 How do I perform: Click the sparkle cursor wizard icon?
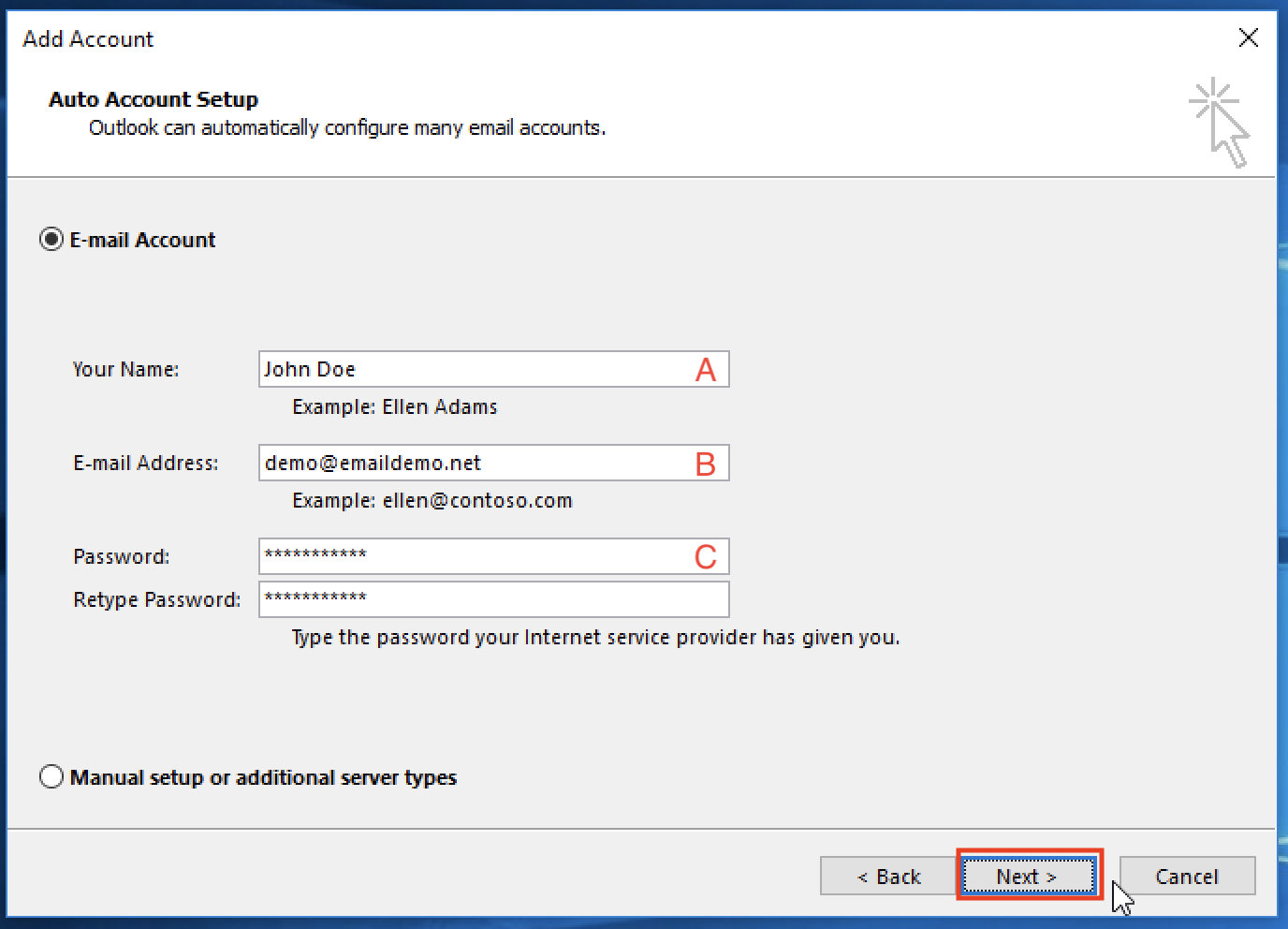point(1220,122)
